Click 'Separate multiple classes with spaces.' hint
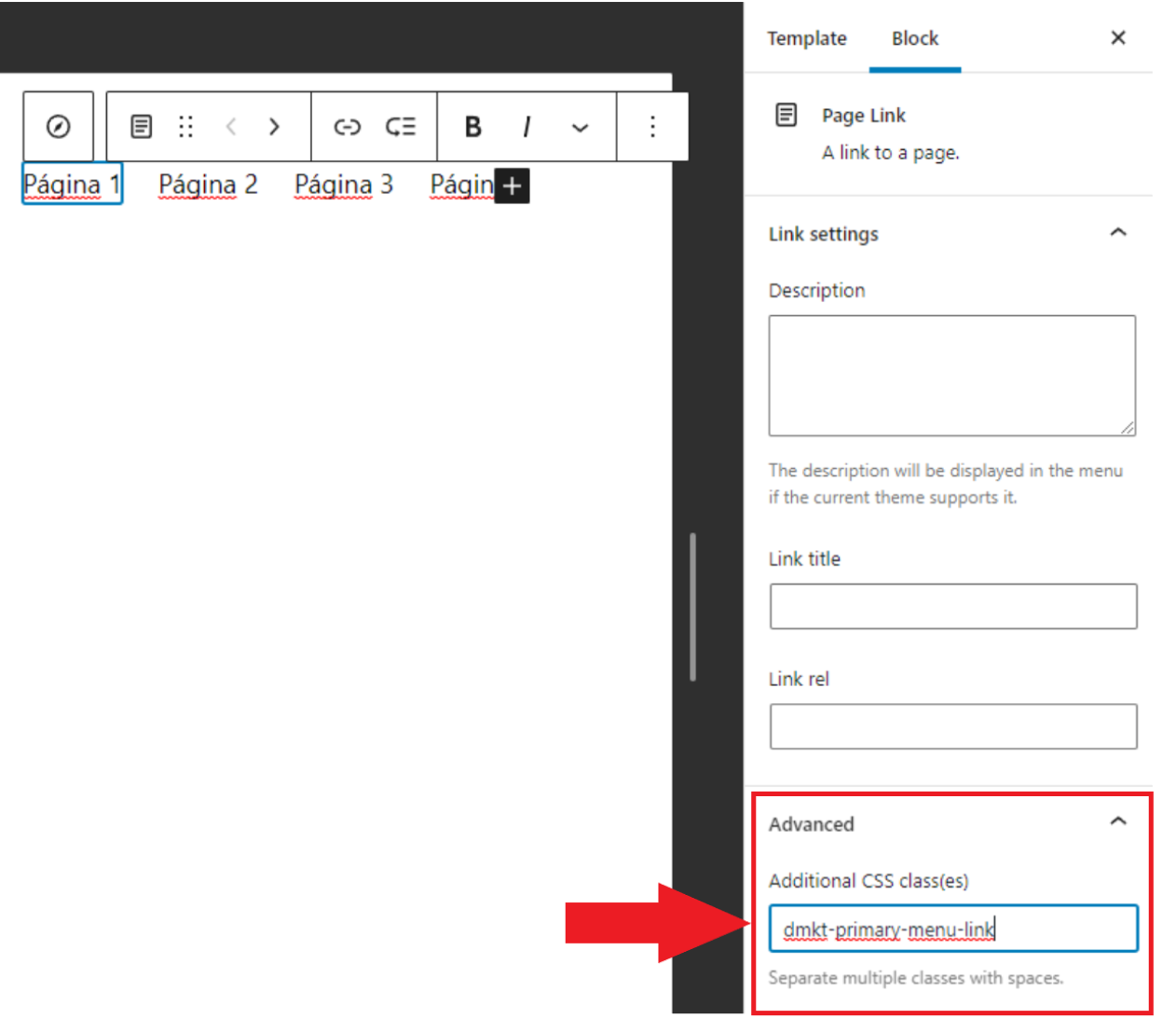Viewport: 1176px width, 1019px height. tap(916, 978)
